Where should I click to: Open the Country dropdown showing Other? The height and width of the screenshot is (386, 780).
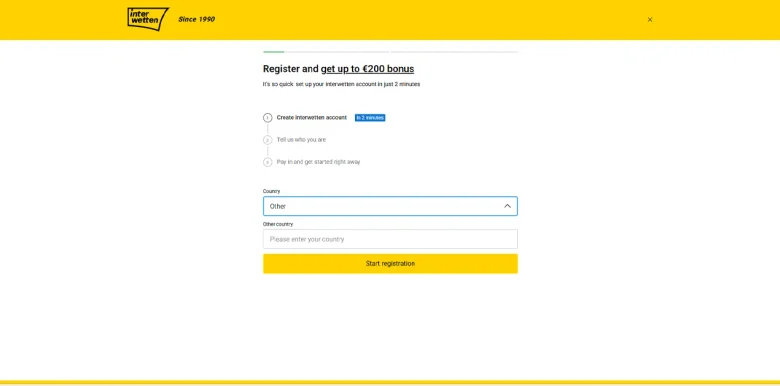click(x=390, y=206)
